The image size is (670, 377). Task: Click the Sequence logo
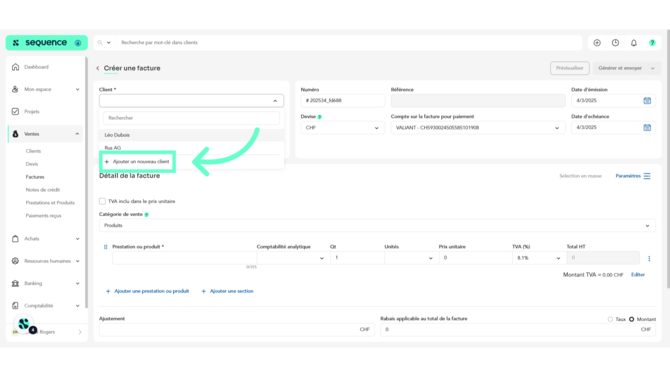pyautogui.click(x=46, y=43)
